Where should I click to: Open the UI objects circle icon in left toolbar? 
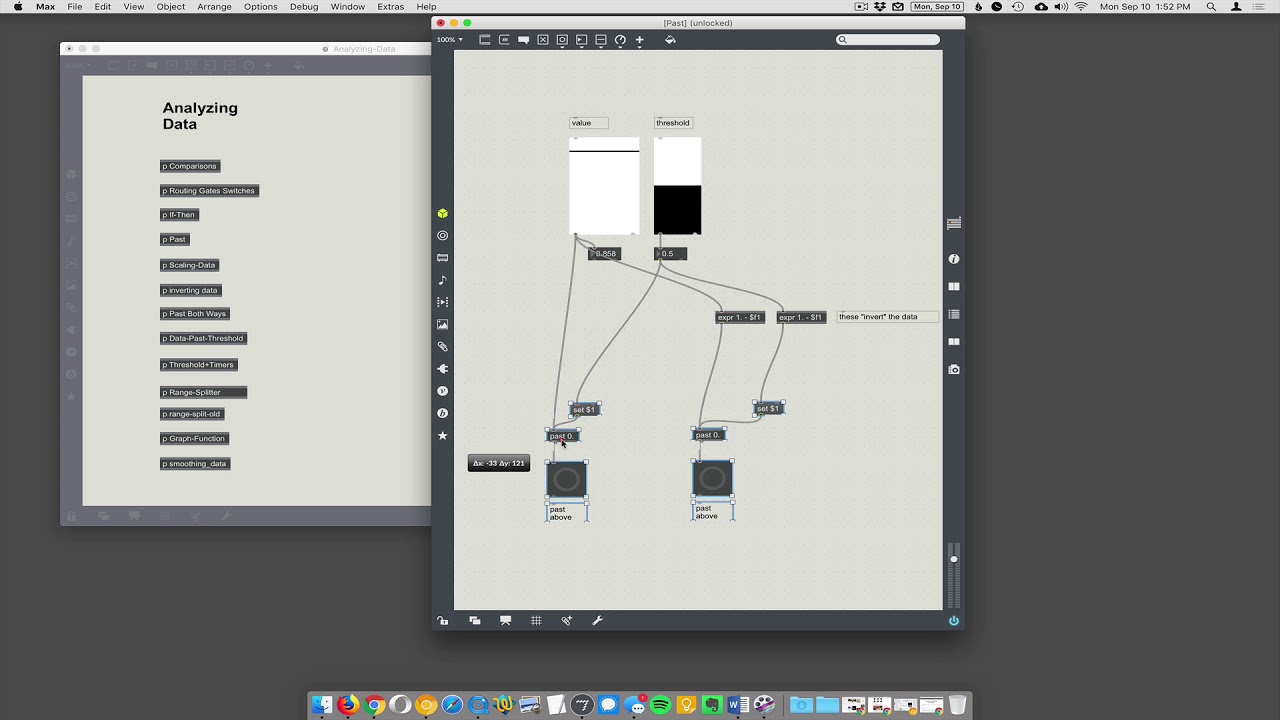pyautogui.click(x=443, y=236)
